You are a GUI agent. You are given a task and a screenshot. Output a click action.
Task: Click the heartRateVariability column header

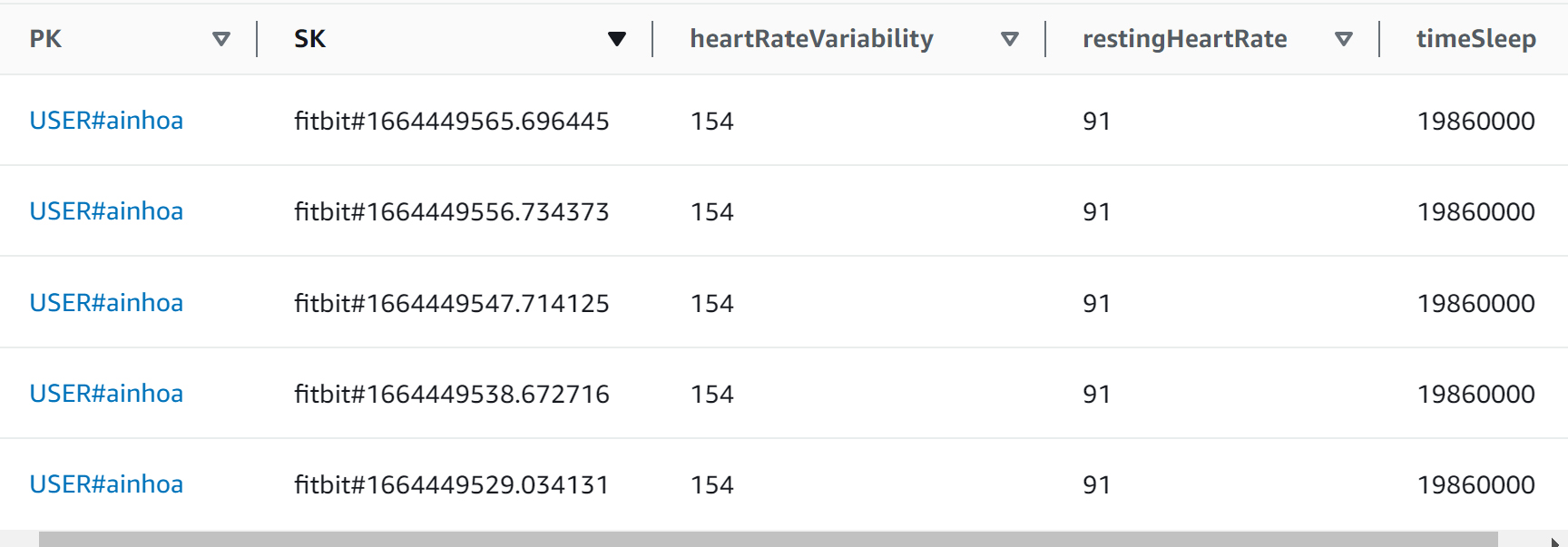coord(811,39)
